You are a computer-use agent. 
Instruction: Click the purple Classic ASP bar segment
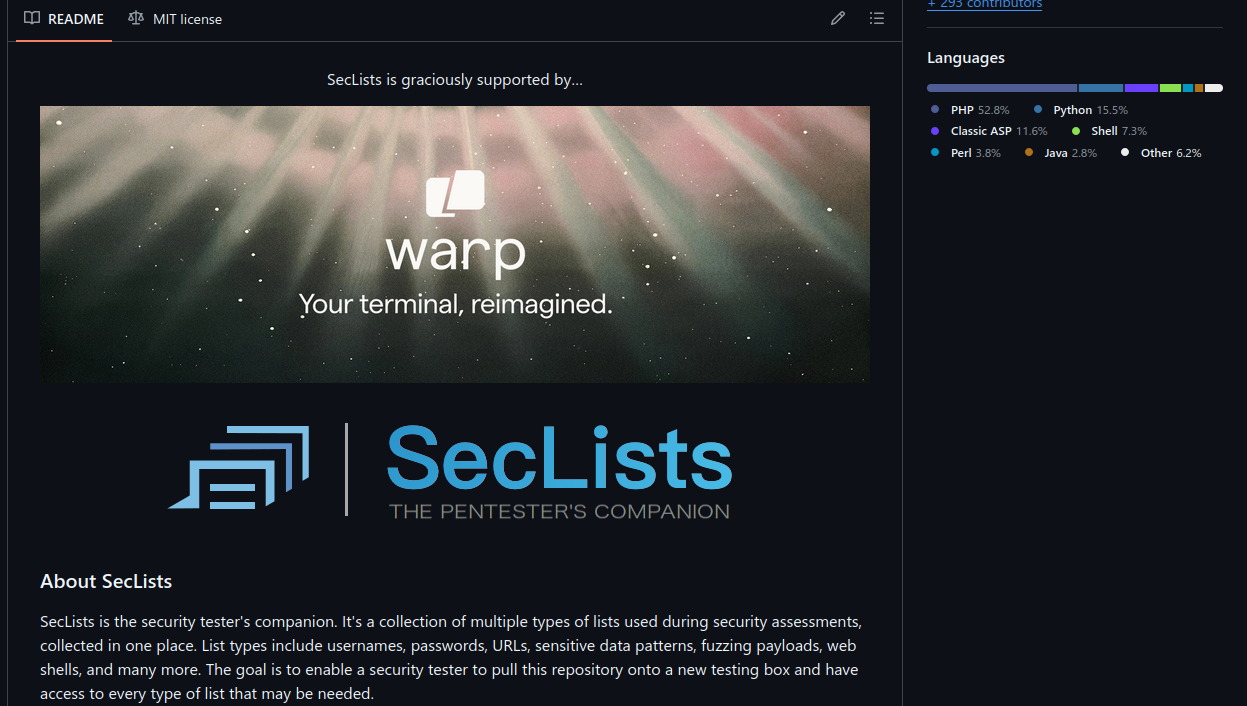[1141, 88]
